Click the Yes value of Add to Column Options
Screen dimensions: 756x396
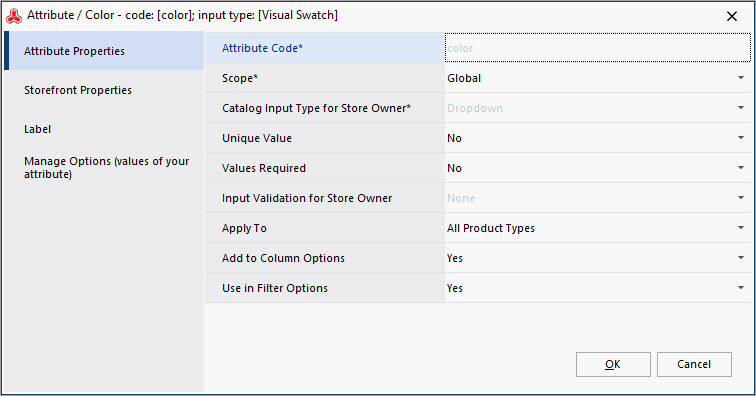pyautogui.click(x=455, y=258)
